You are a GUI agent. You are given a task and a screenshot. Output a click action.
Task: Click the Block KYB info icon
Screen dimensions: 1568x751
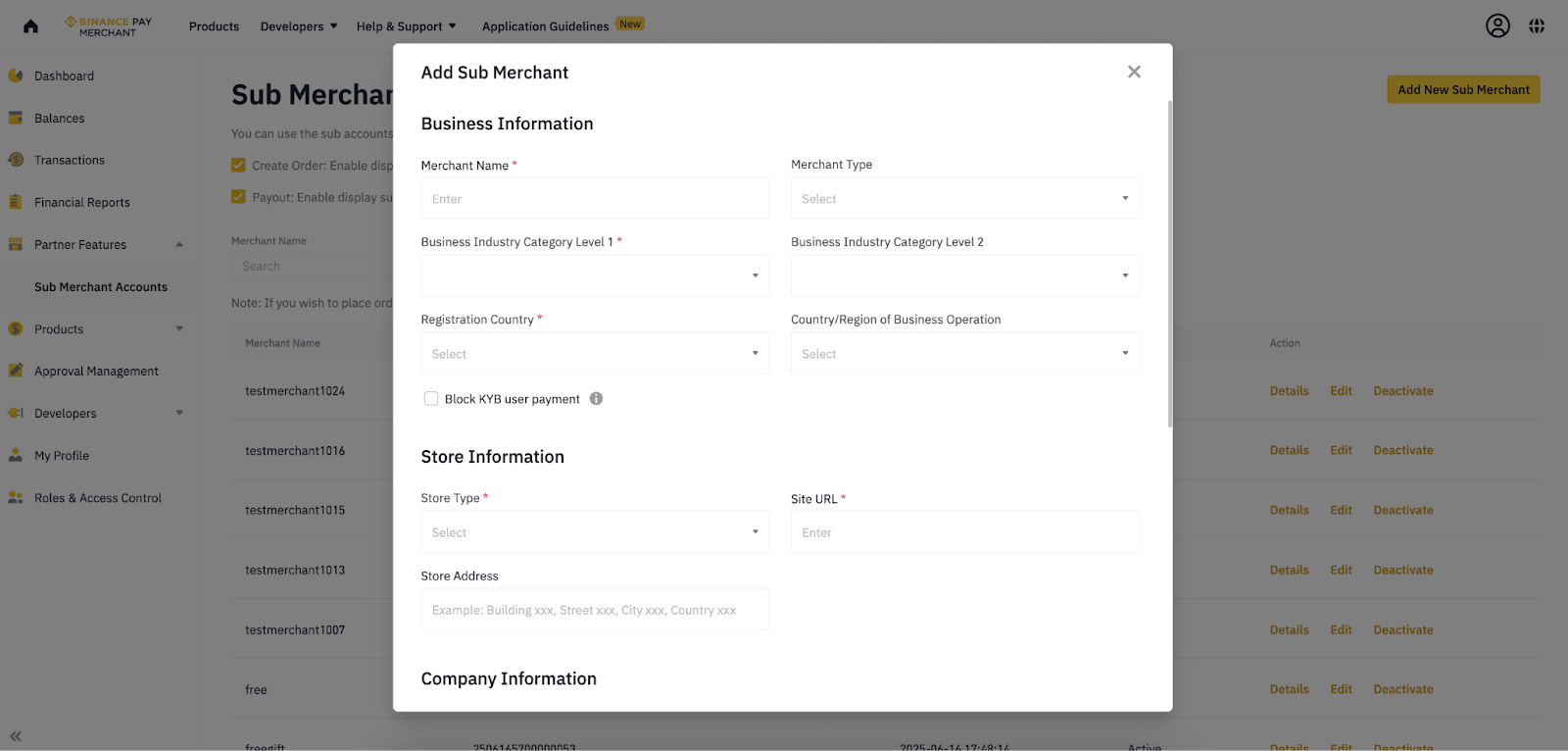596,399
